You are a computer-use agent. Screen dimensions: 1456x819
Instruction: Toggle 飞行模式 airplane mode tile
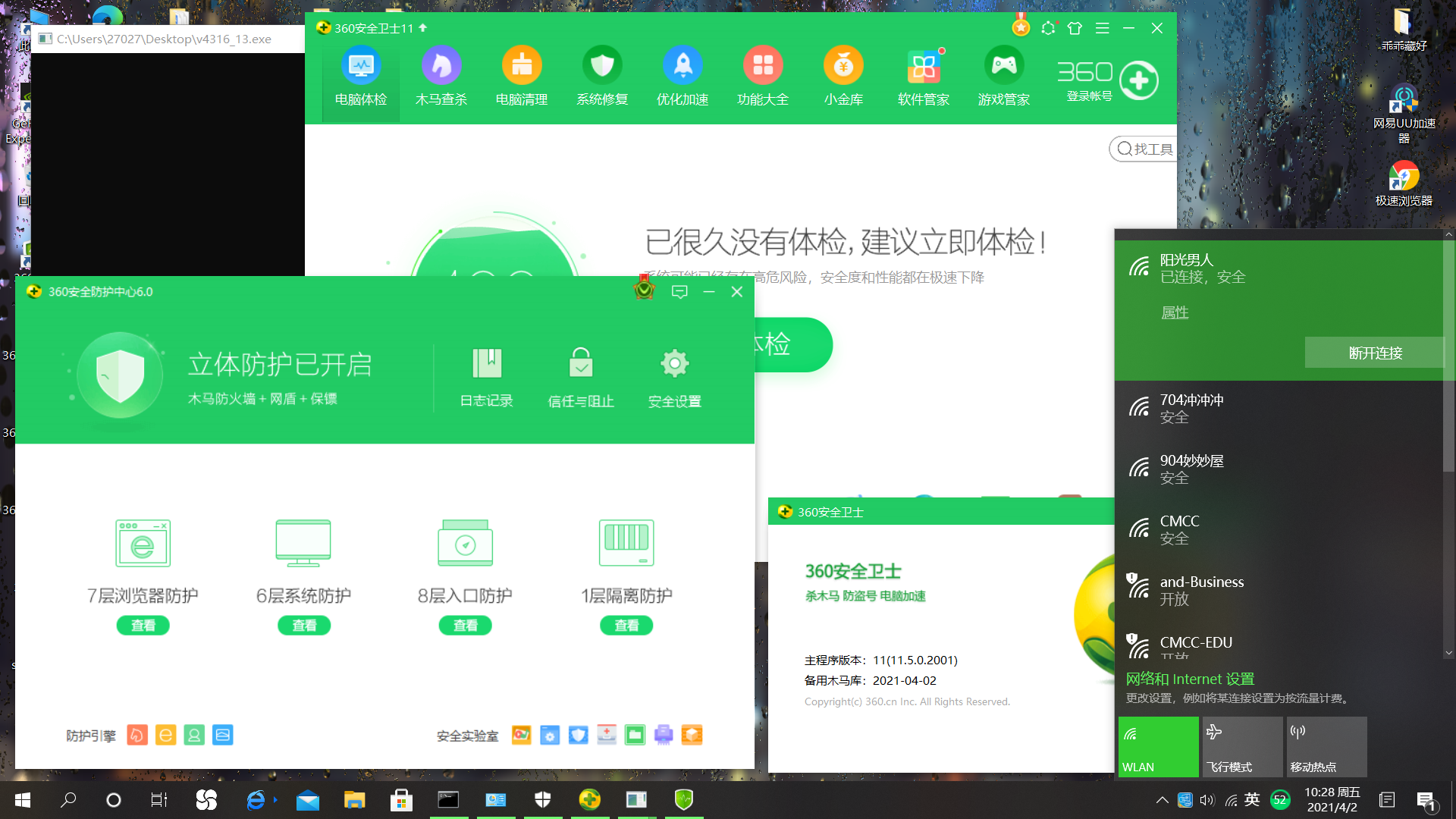[x=1241, y=747]
